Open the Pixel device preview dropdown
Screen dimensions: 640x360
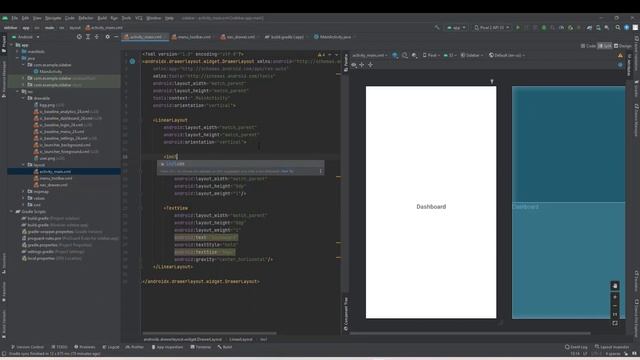click(x=431, y=55)
